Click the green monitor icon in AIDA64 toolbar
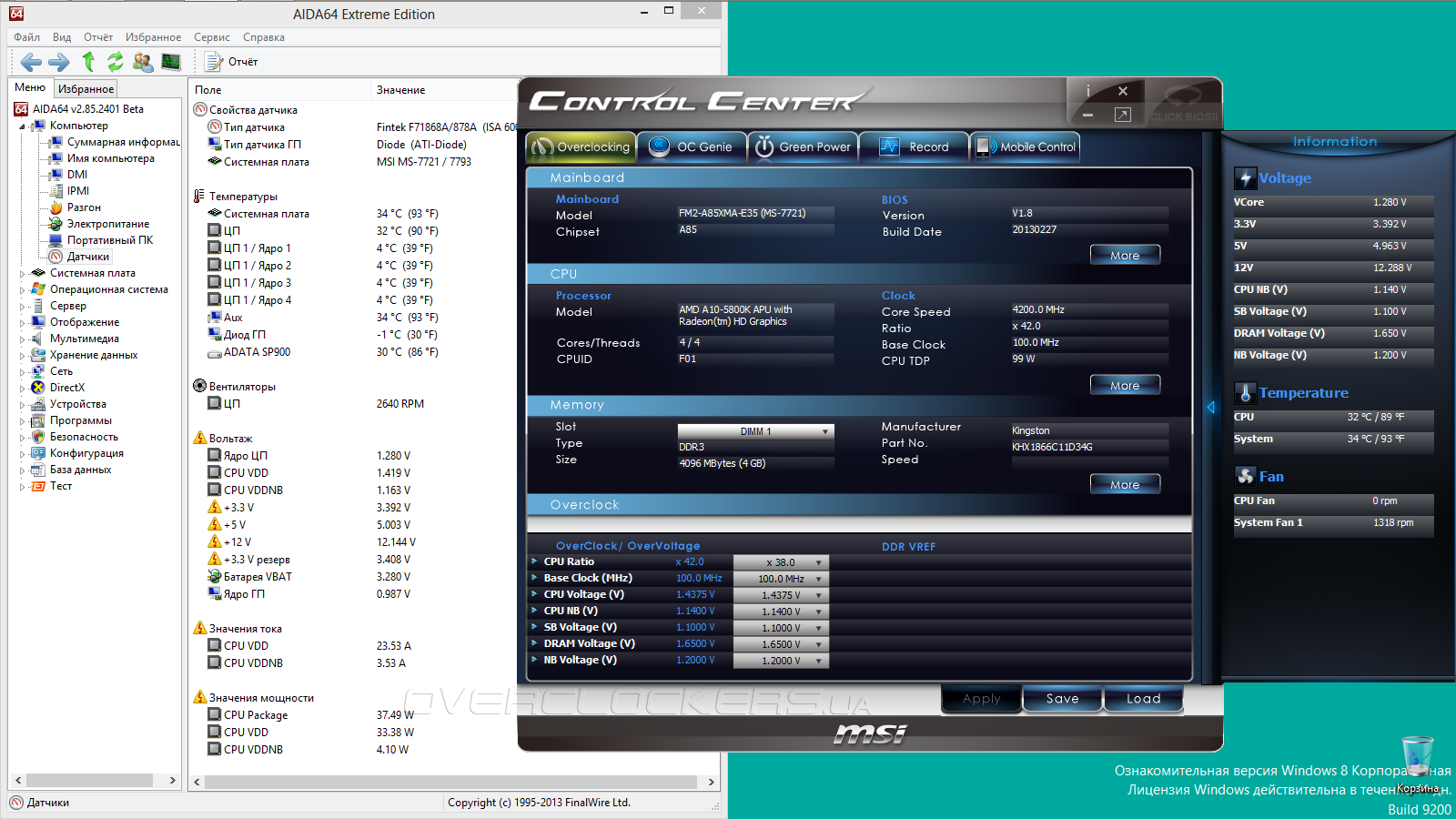The height and width of the screenshot is (819, 1456). 170,62
